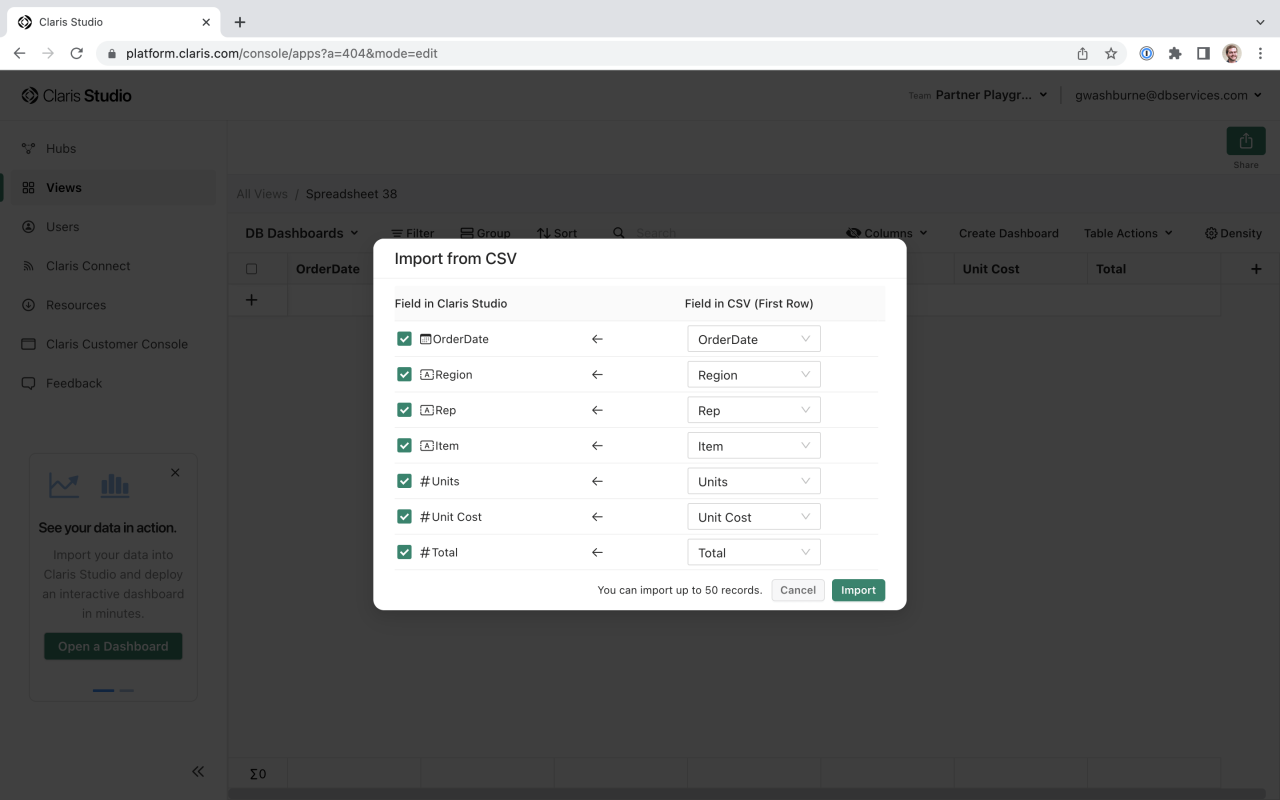Open a new browser tab

(x=240, y=22)
